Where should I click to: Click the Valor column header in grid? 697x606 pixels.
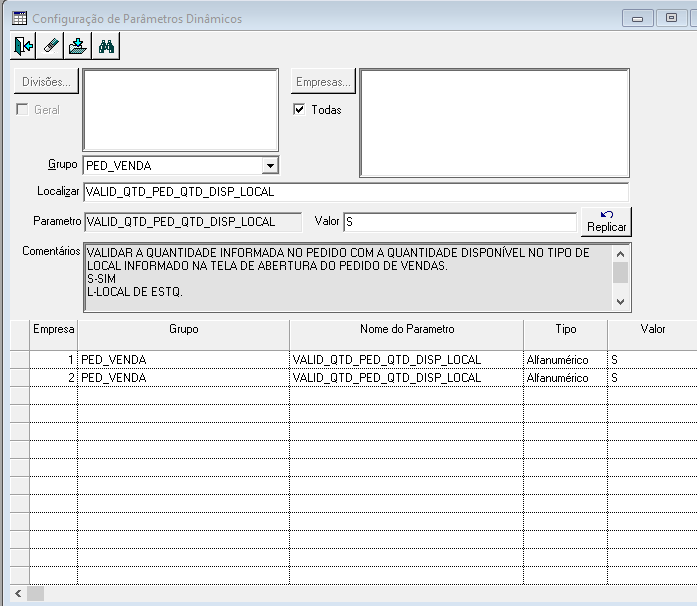click(653, 334)
